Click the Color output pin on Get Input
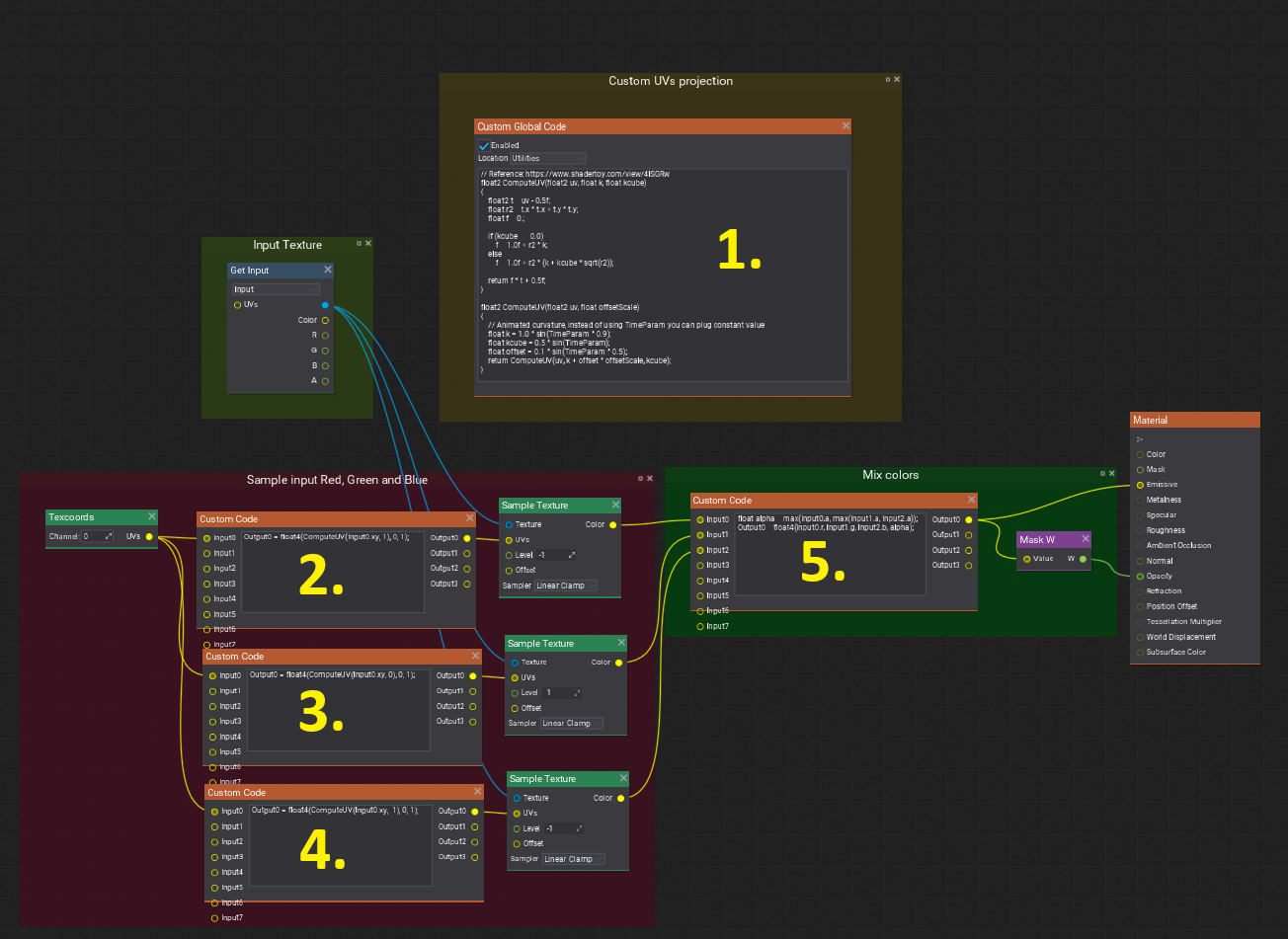This screenshot has width=1288, height=939. point(325,320)
